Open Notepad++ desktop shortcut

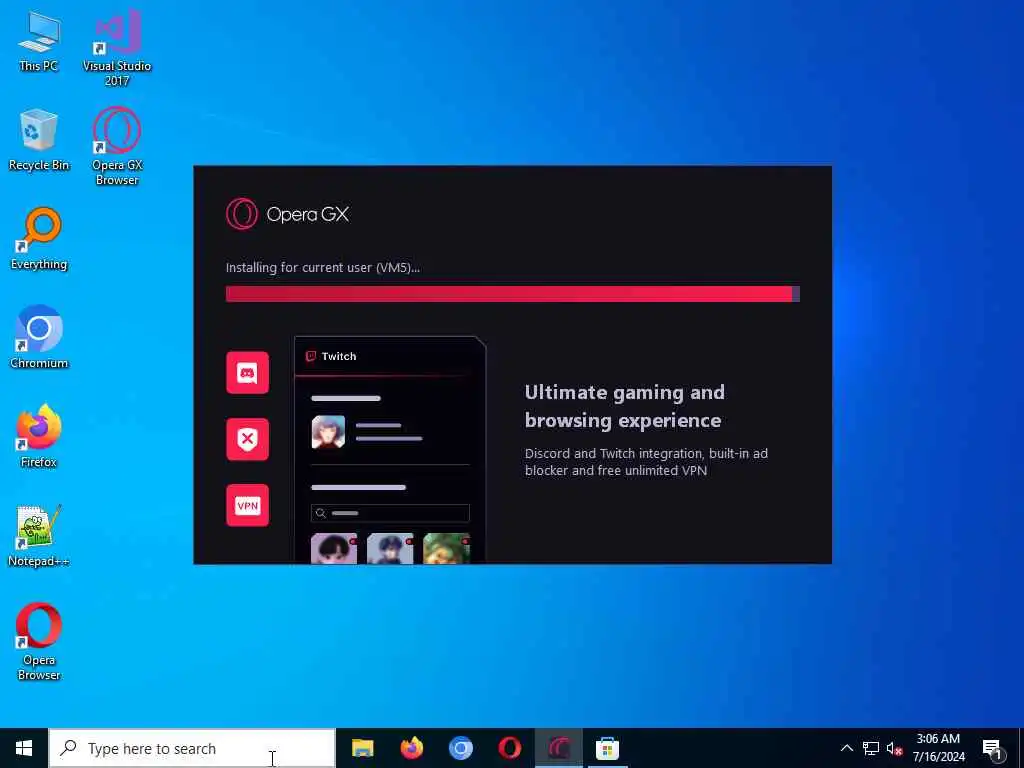[x=39, y=536]
